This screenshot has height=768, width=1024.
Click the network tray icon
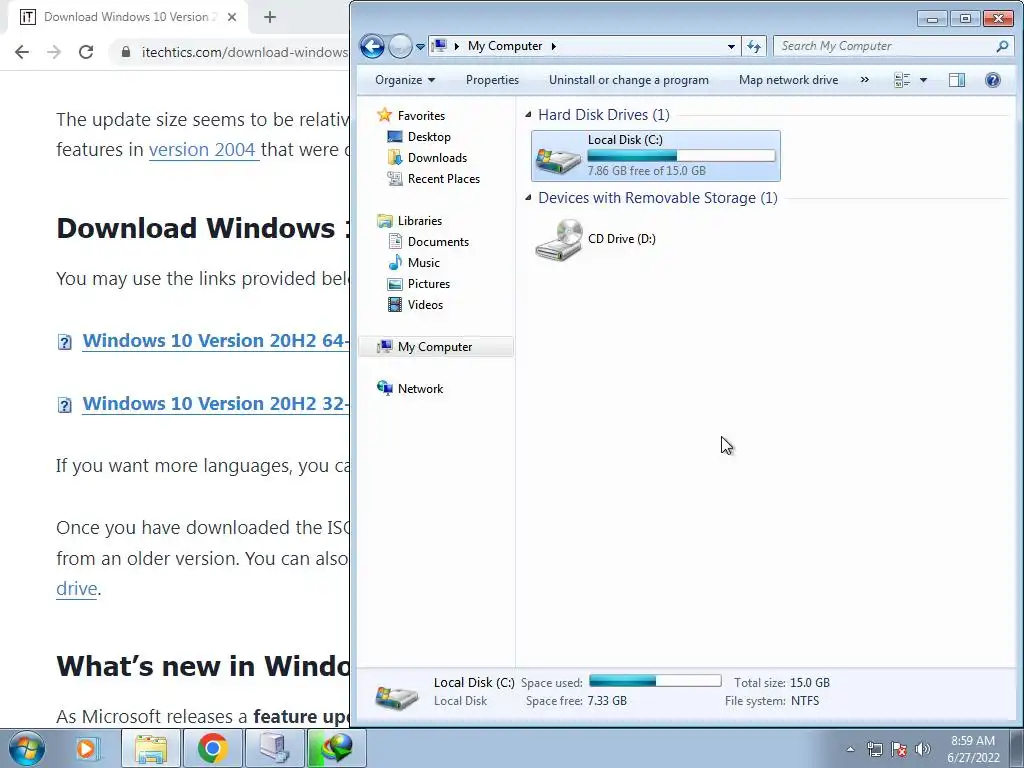pos(874,749)
